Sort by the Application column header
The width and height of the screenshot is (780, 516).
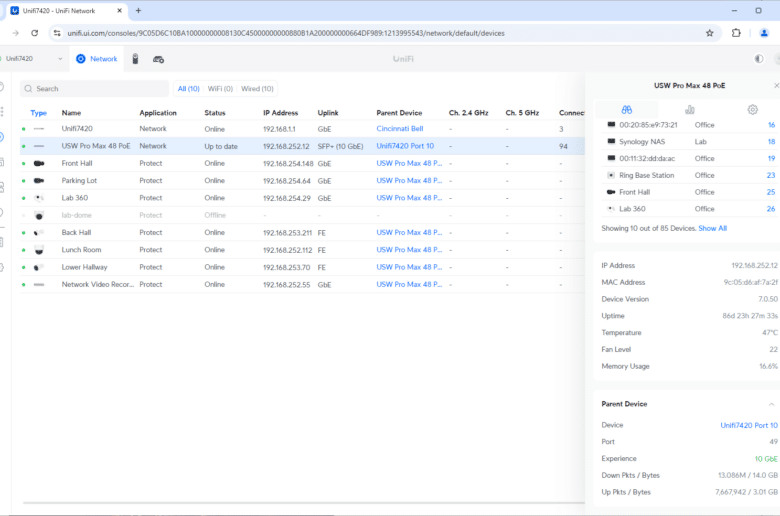pos(158,113)
